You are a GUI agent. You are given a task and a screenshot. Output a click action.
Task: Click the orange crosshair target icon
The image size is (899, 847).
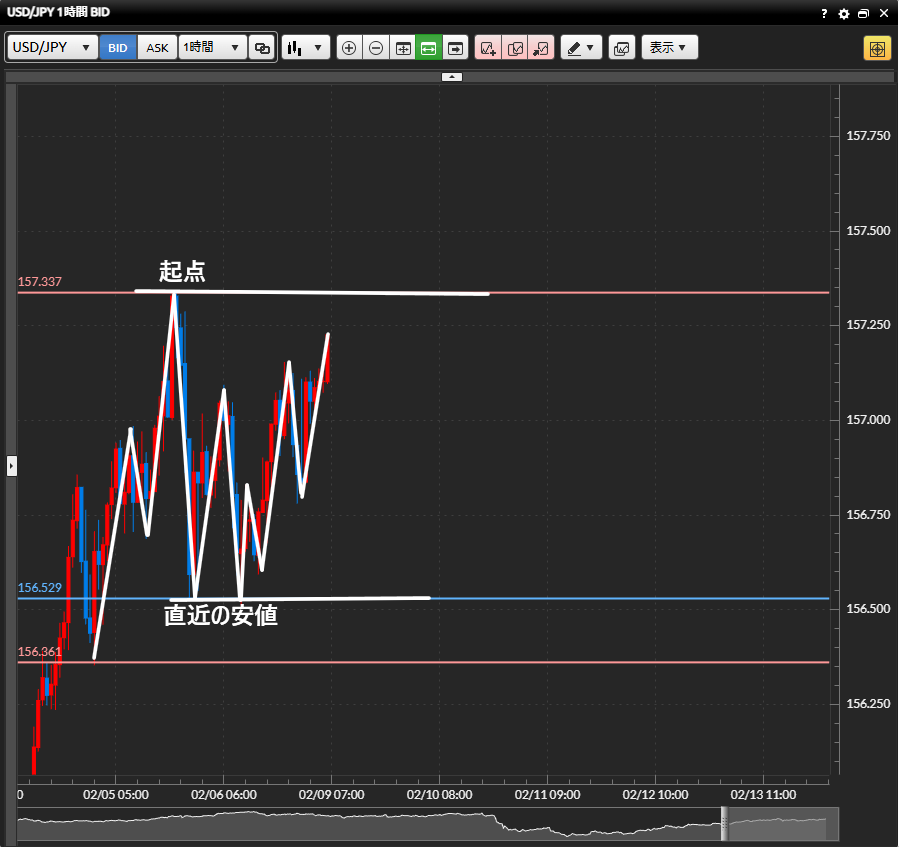coord(877,48)
